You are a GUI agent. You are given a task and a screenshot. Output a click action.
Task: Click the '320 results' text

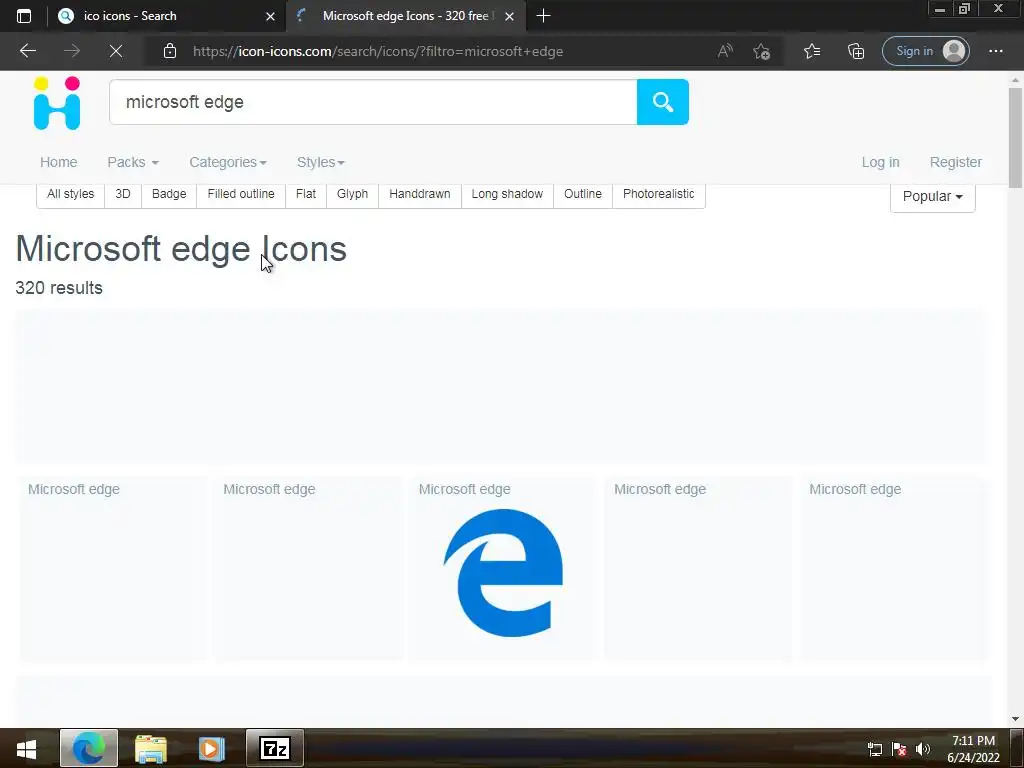[x=59, y=288]
